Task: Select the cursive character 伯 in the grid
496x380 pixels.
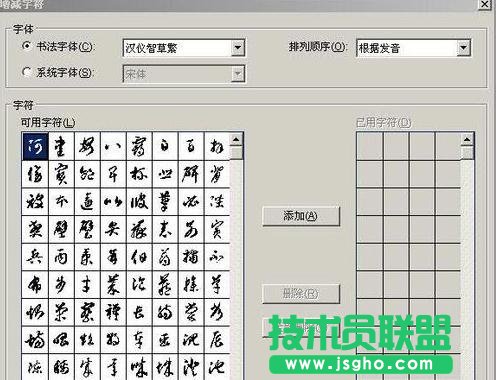Action: tap(139, 257)
